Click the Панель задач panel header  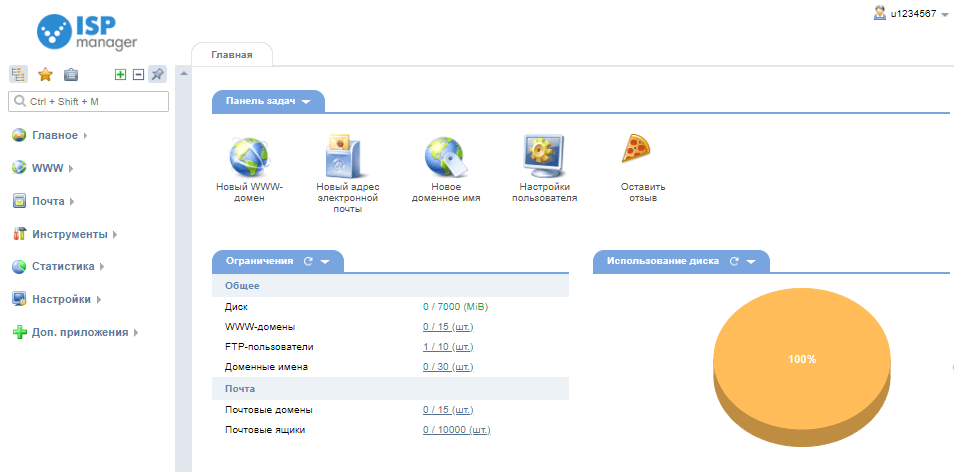(268, 102)
